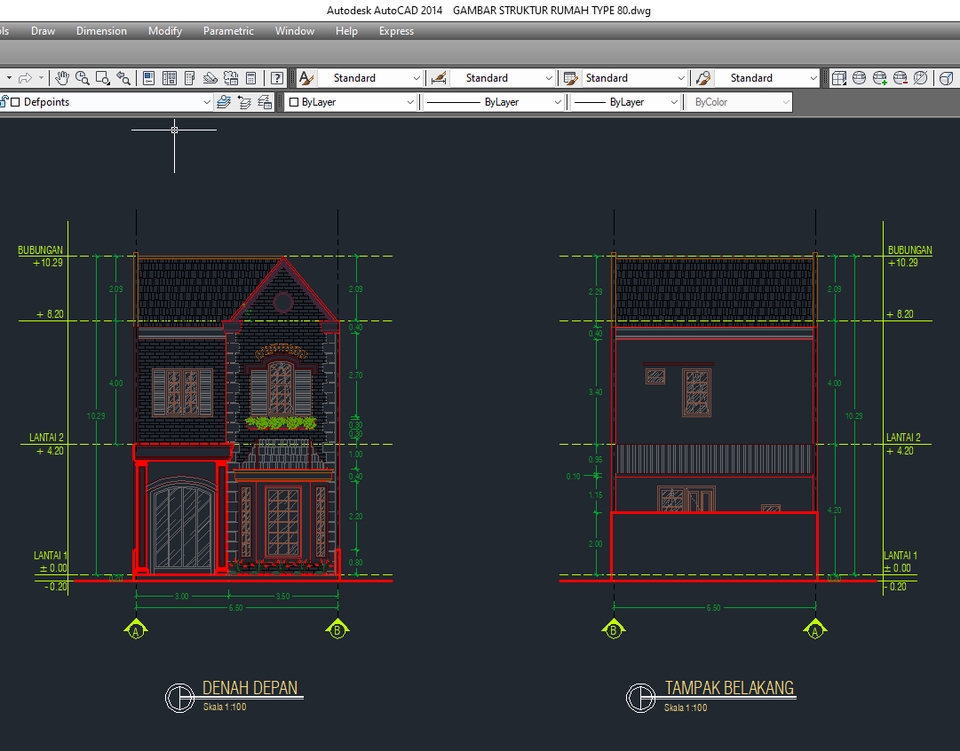Open the Standard dimension style dropdown
The image size is (960, 751).
549,77
